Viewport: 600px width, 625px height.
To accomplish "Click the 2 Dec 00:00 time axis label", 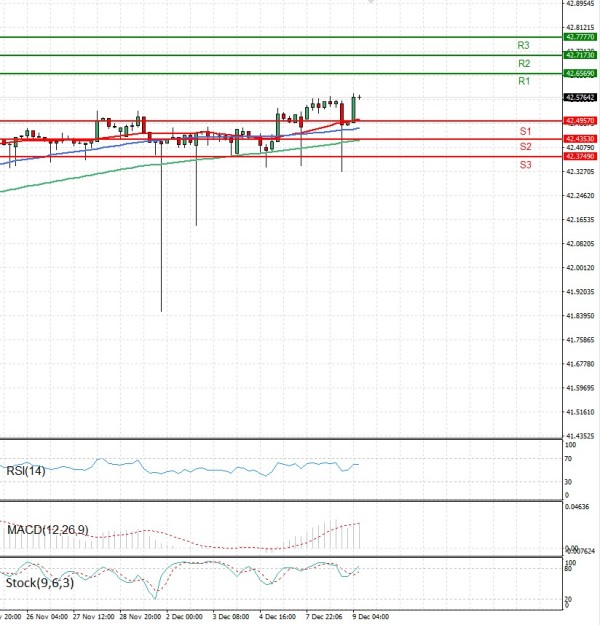I will coord(184,617).
